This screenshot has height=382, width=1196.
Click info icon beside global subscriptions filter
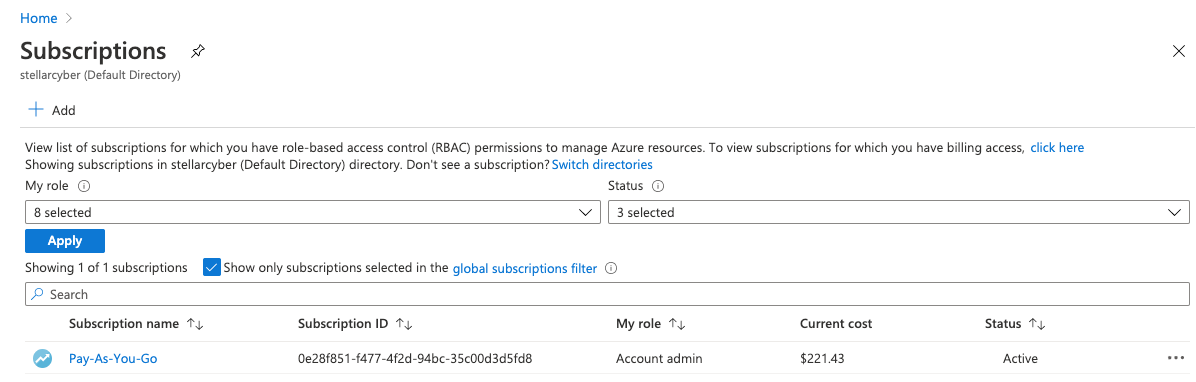[610, 268]
